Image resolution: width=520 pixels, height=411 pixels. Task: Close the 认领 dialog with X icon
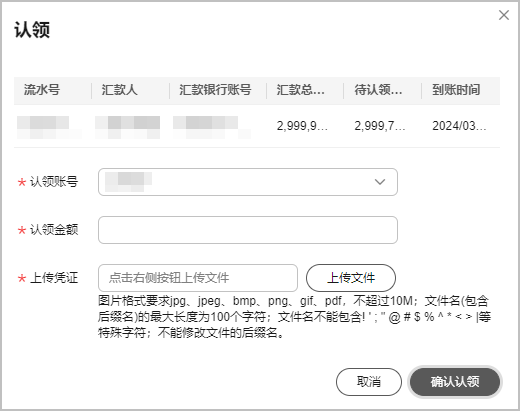coord(504,15)
